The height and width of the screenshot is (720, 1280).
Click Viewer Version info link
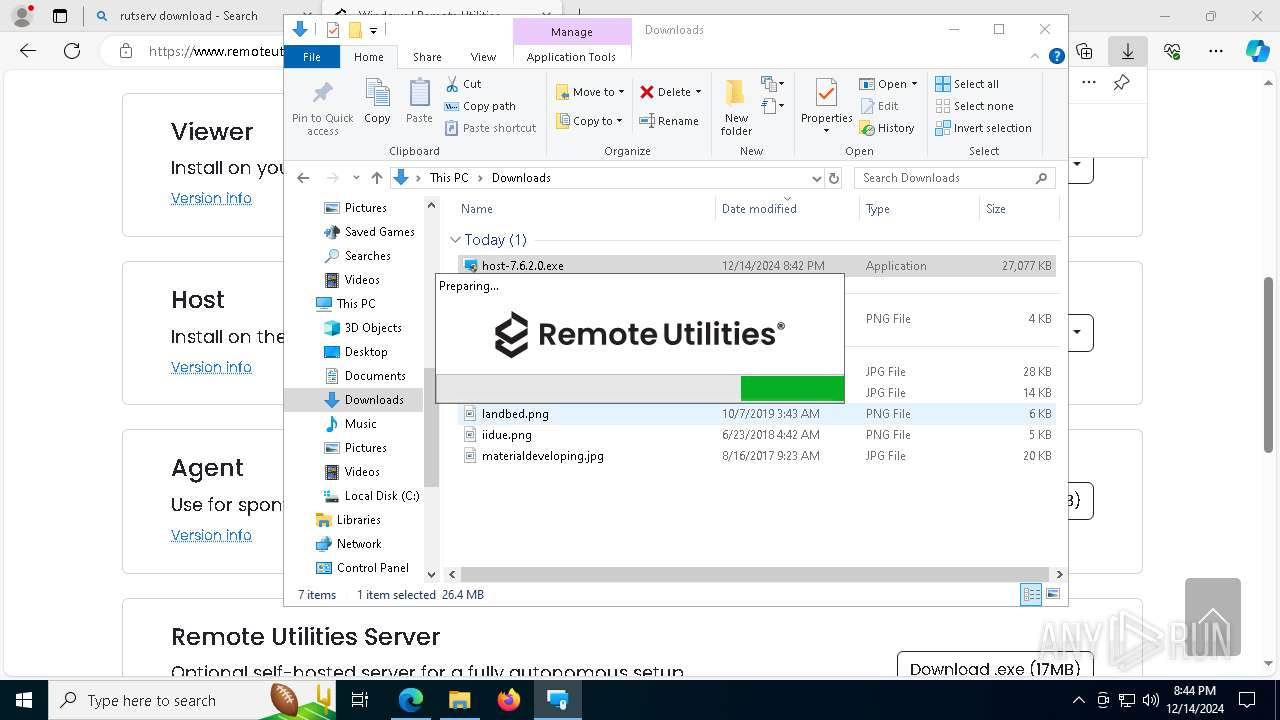(x=211, y=198)
